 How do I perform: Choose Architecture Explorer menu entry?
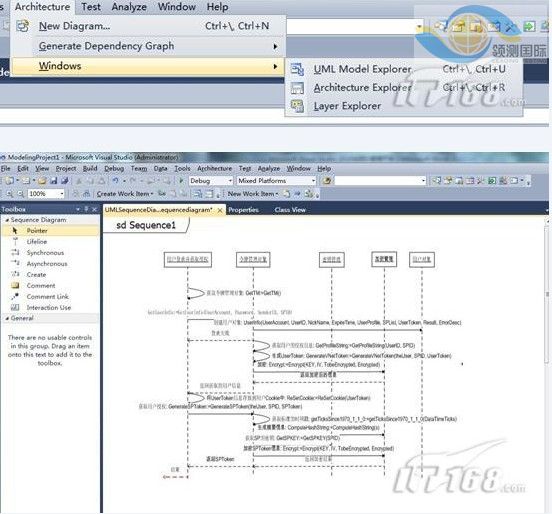point(403,87)
